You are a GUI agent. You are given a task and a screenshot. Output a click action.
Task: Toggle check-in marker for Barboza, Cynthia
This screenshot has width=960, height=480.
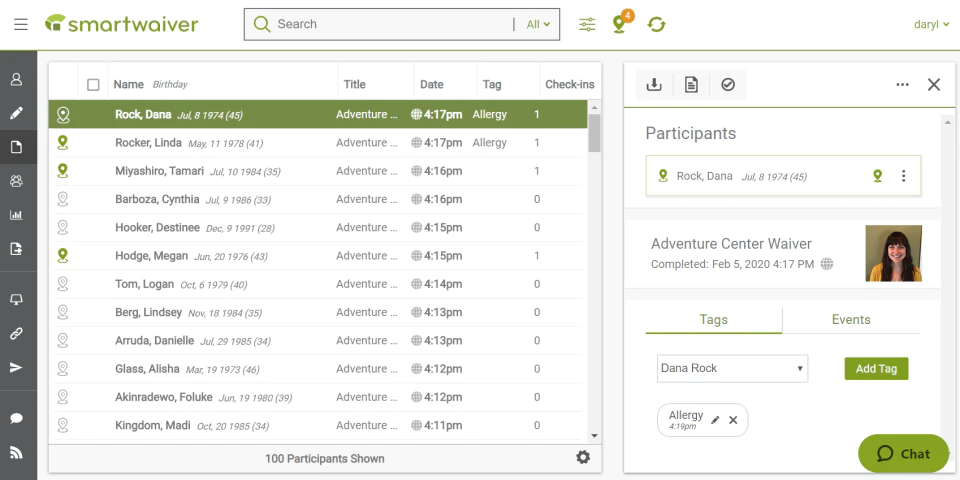point(63,199)
